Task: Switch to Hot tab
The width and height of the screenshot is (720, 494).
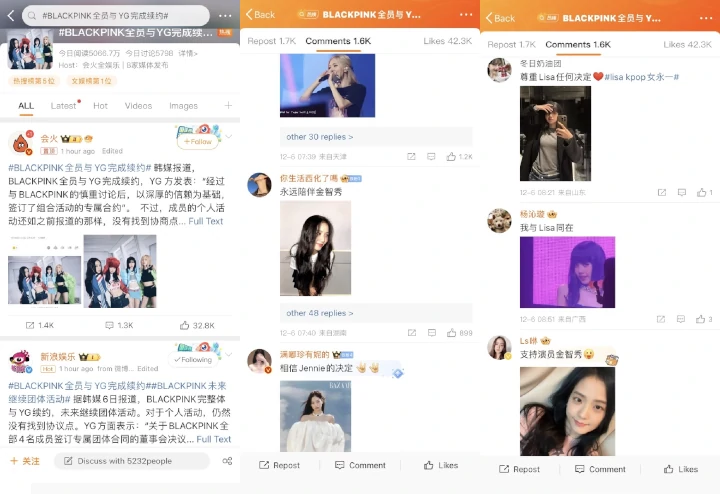Action: pos(100,106)
